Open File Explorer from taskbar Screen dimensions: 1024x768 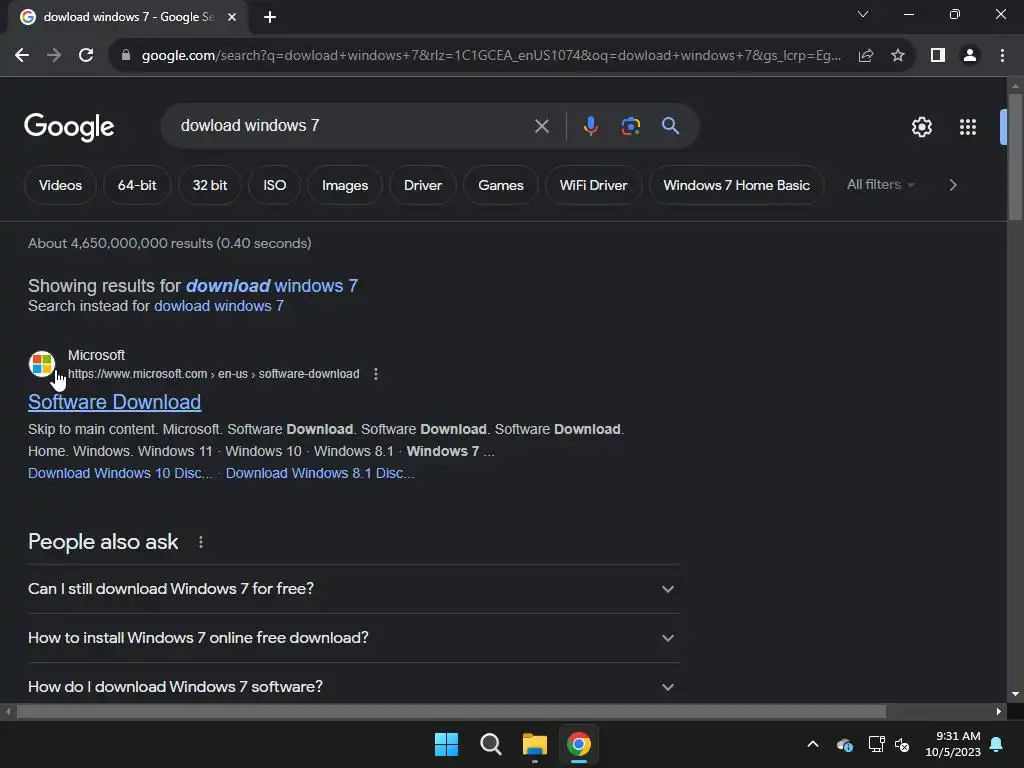[x=535, y=744]
